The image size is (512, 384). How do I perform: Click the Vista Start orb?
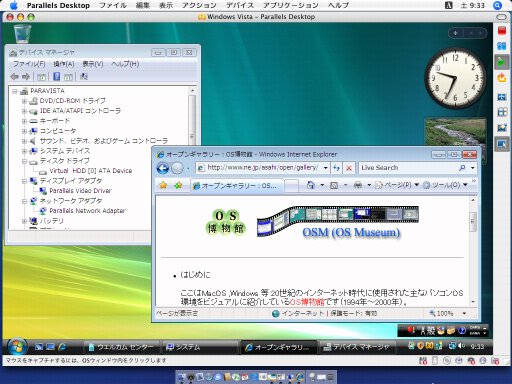pyautogui.click(x=17, y=346)
